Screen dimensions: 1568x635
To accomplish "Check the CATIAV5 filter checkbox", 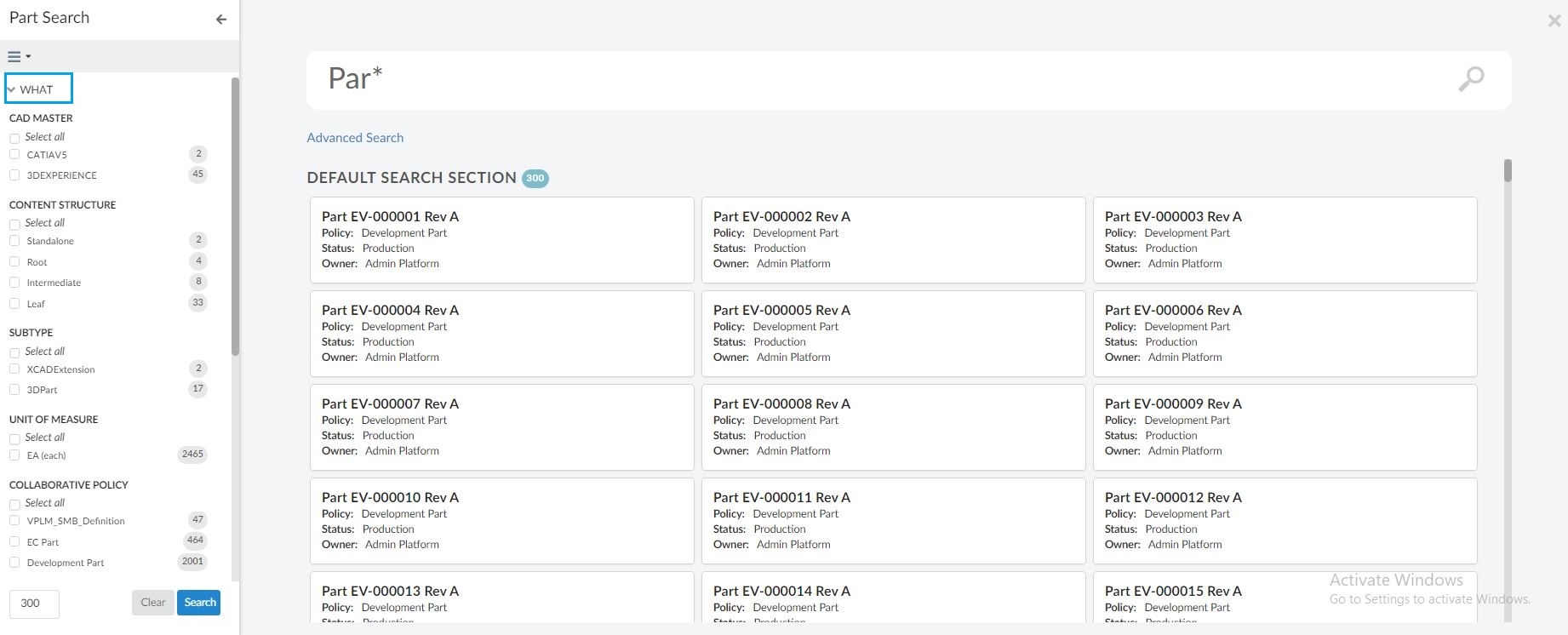I will [x=14, y=155].
